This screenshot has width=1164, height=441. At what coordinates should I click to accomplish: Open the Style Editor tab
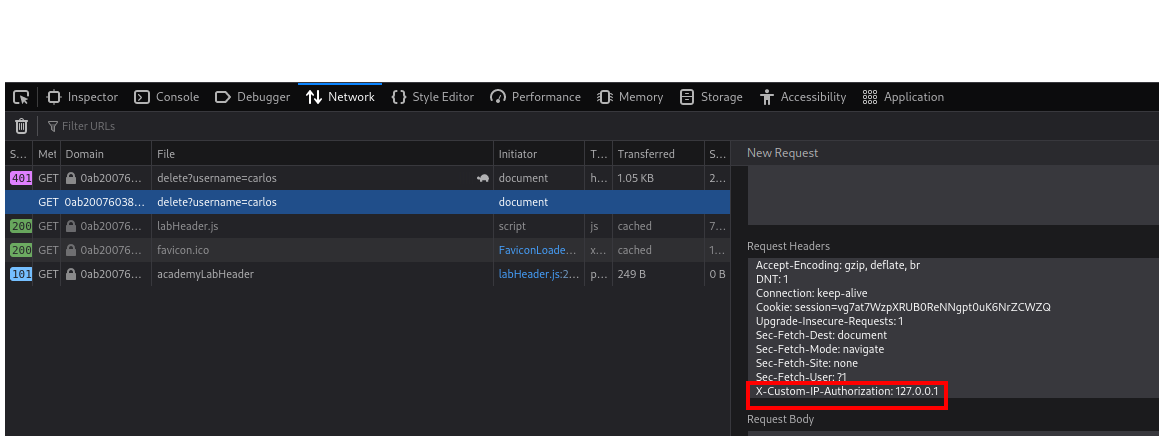pyautogui.click(x=432, y=97)
